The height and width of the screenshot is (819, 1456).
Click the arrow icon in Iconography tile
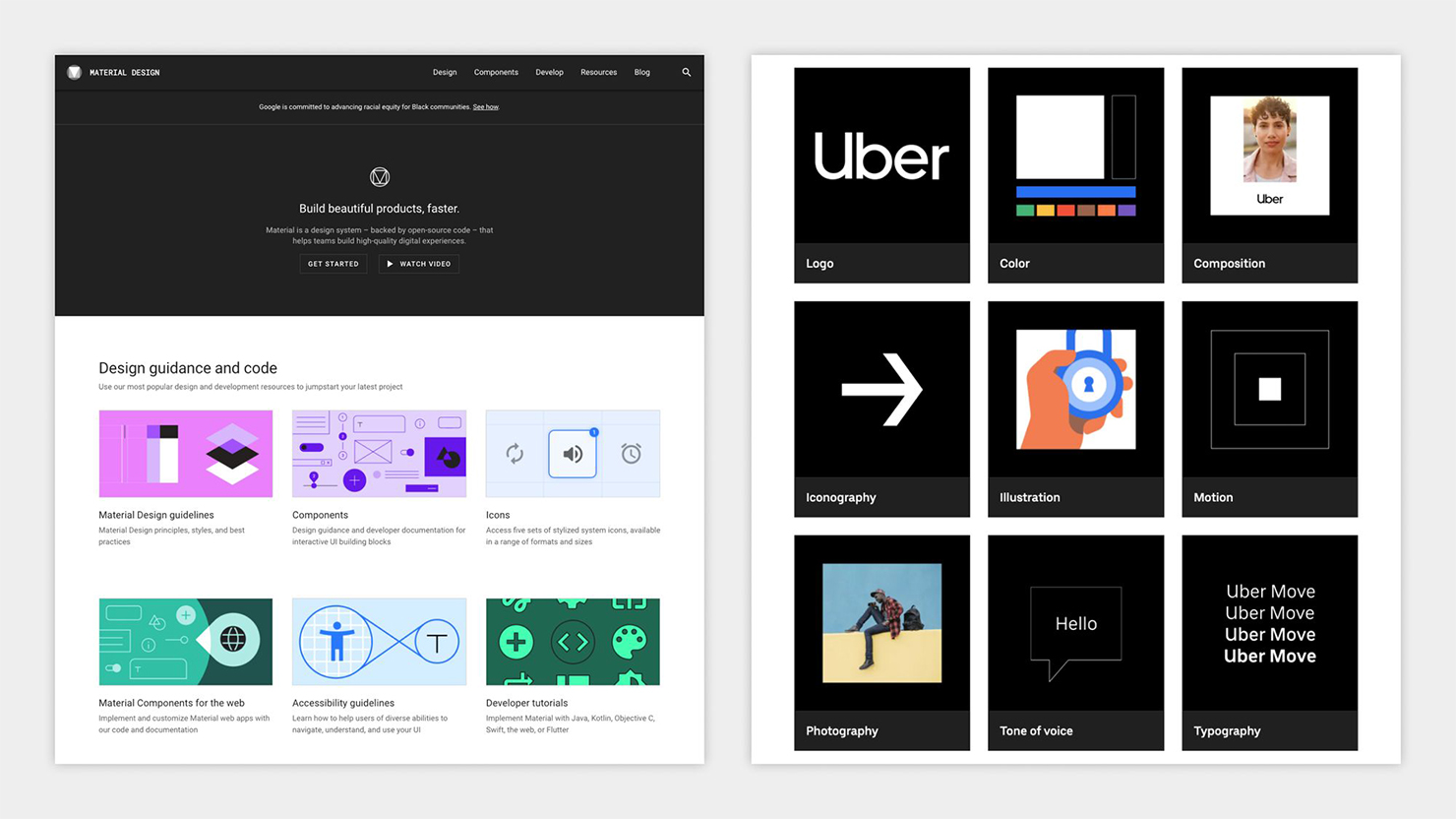pyautogui.click(x=881, y=389)
